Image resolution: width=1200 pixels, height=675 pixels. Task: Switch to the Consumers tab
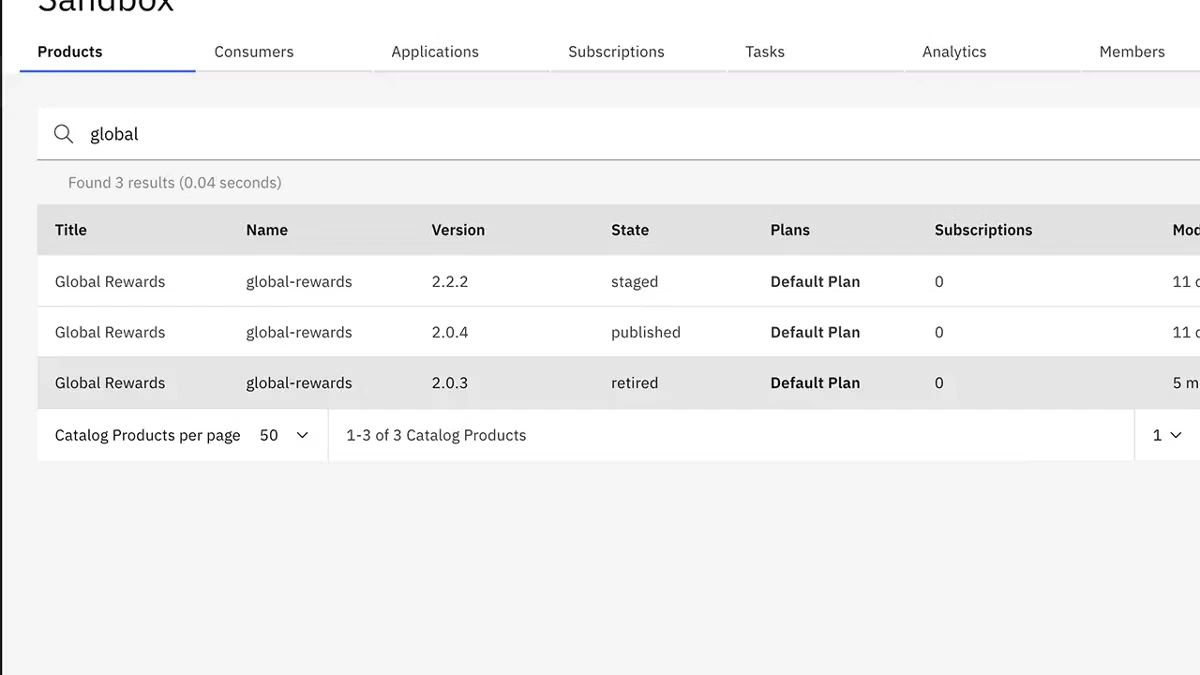pos(254,52)
